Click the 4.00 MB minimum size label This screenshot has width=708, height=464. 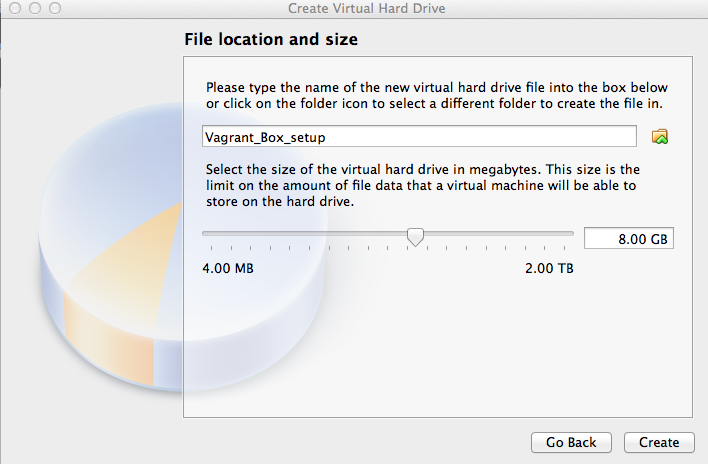pos(228,269)
